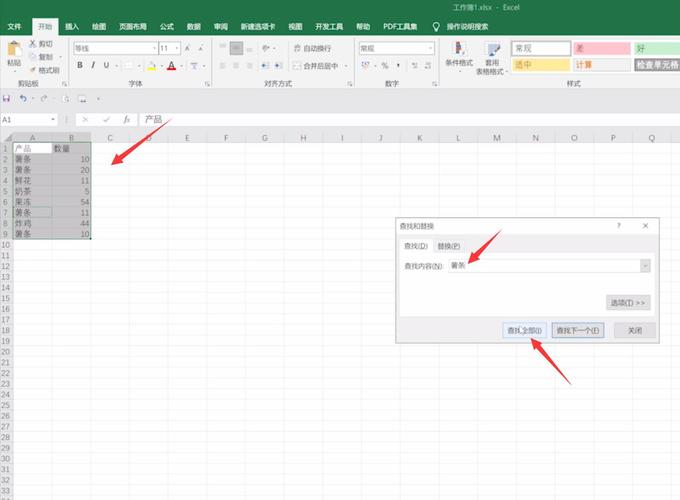Center cell text horizontally
Image resolution: width=680 pixels, height=500 pixels.
coord(236,65)
